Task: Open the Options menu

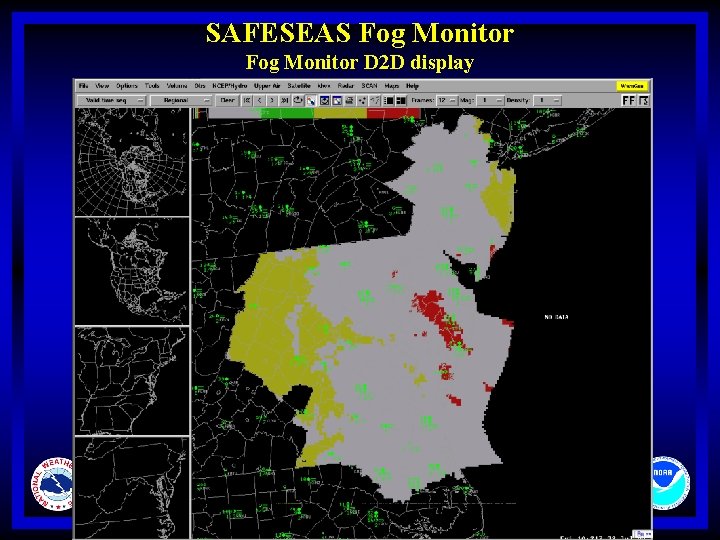Action: (x=127, y=86)
